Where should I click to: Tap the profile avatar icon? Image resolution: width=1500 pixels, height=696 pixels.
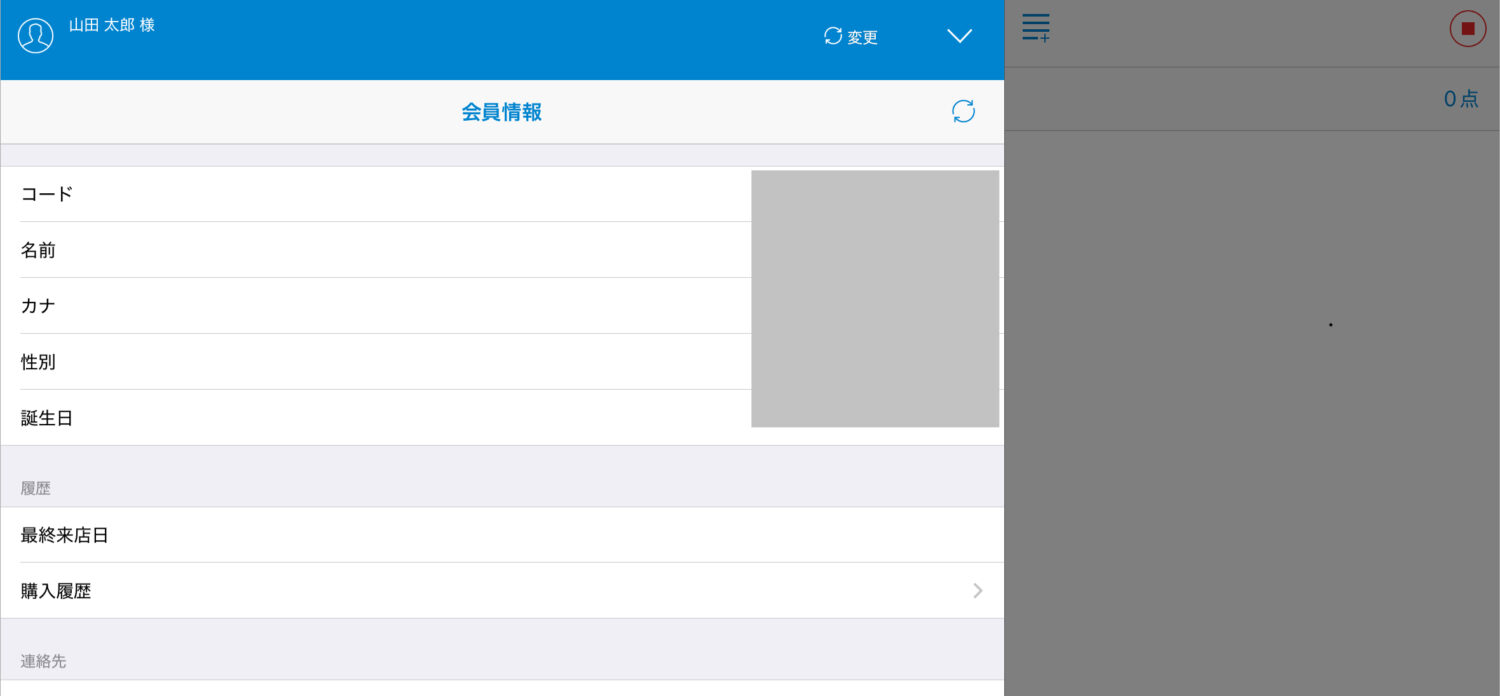point(35,35)
